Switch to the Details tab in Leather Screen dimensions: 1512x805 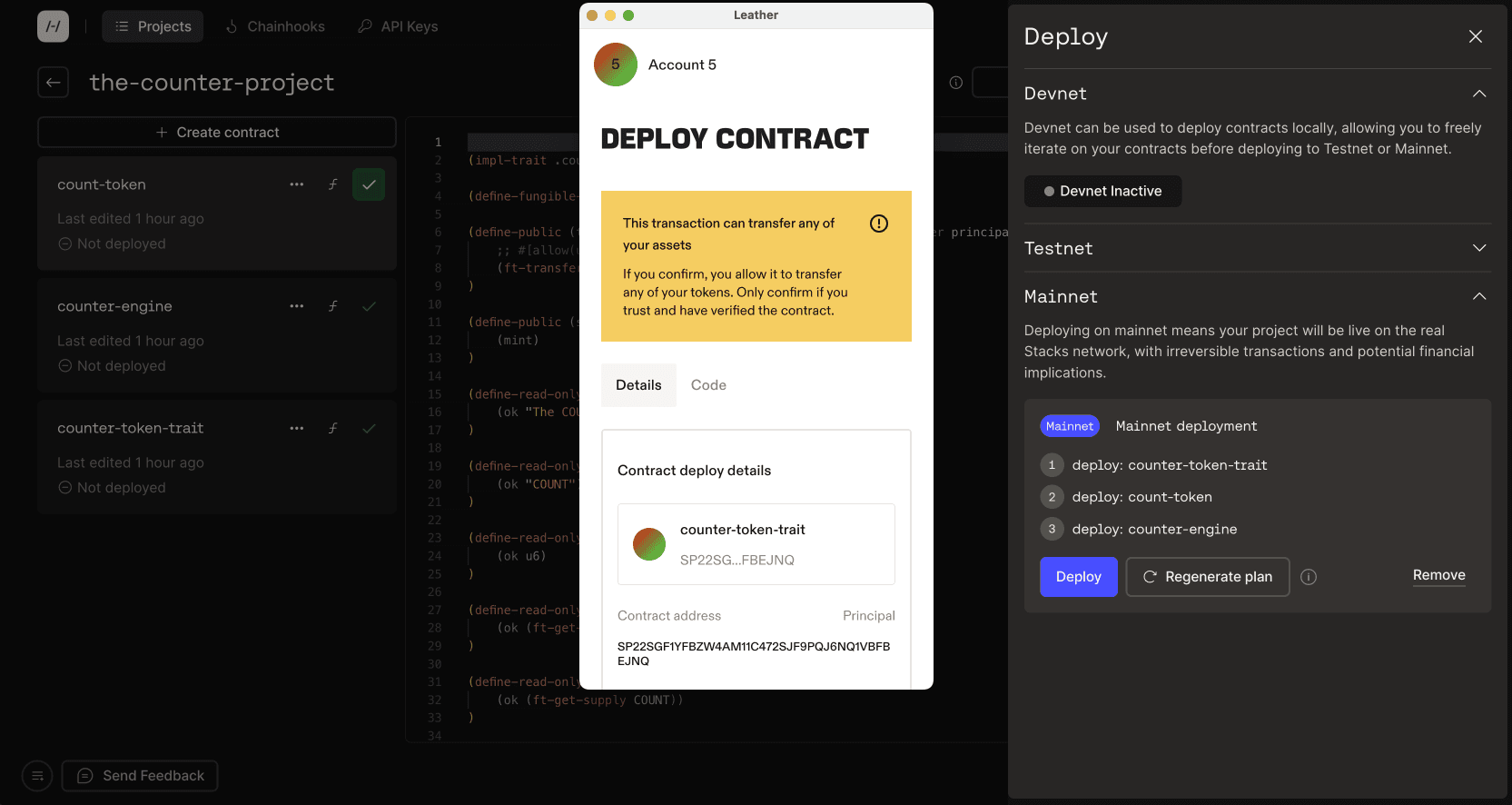(638, 385)
